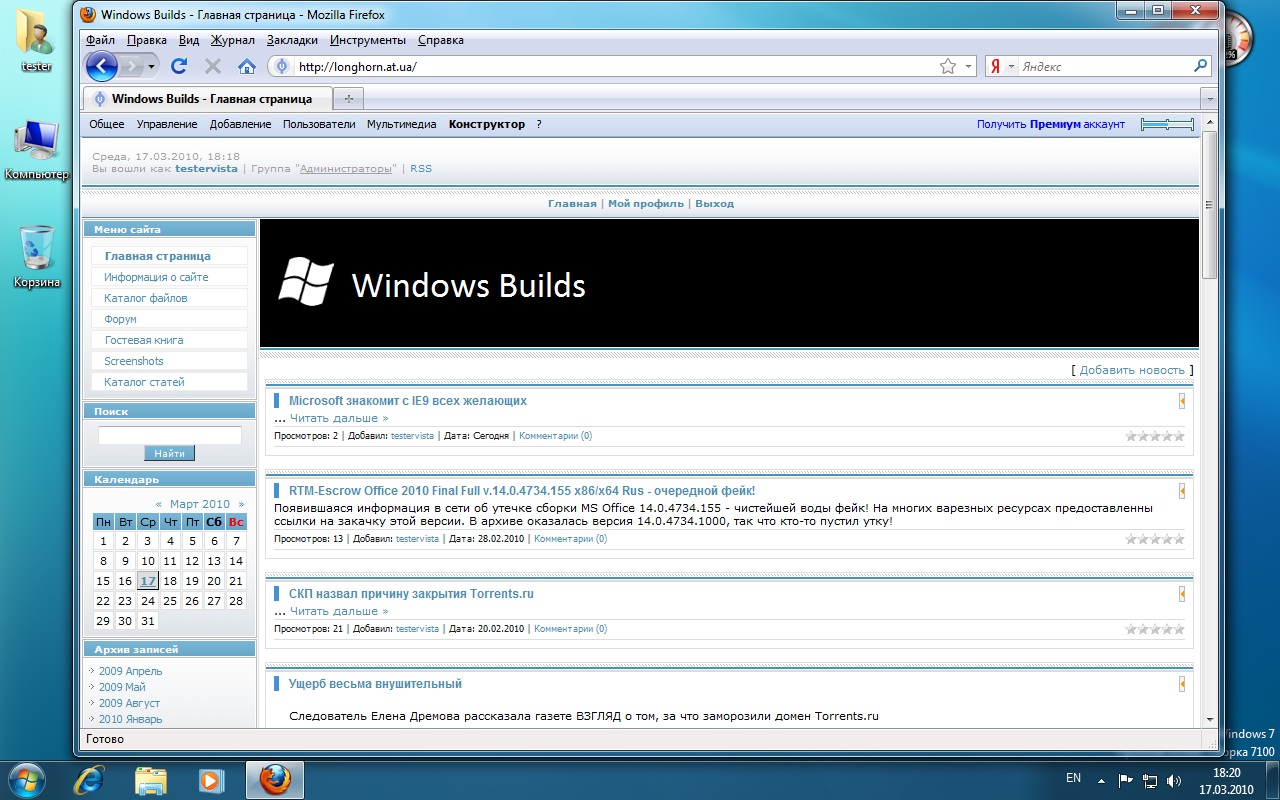The width and height of the screenshot is (1280, 800).
Task: Click edit arrow icon of Office 2010 news entry
Action: point(1182,491)
